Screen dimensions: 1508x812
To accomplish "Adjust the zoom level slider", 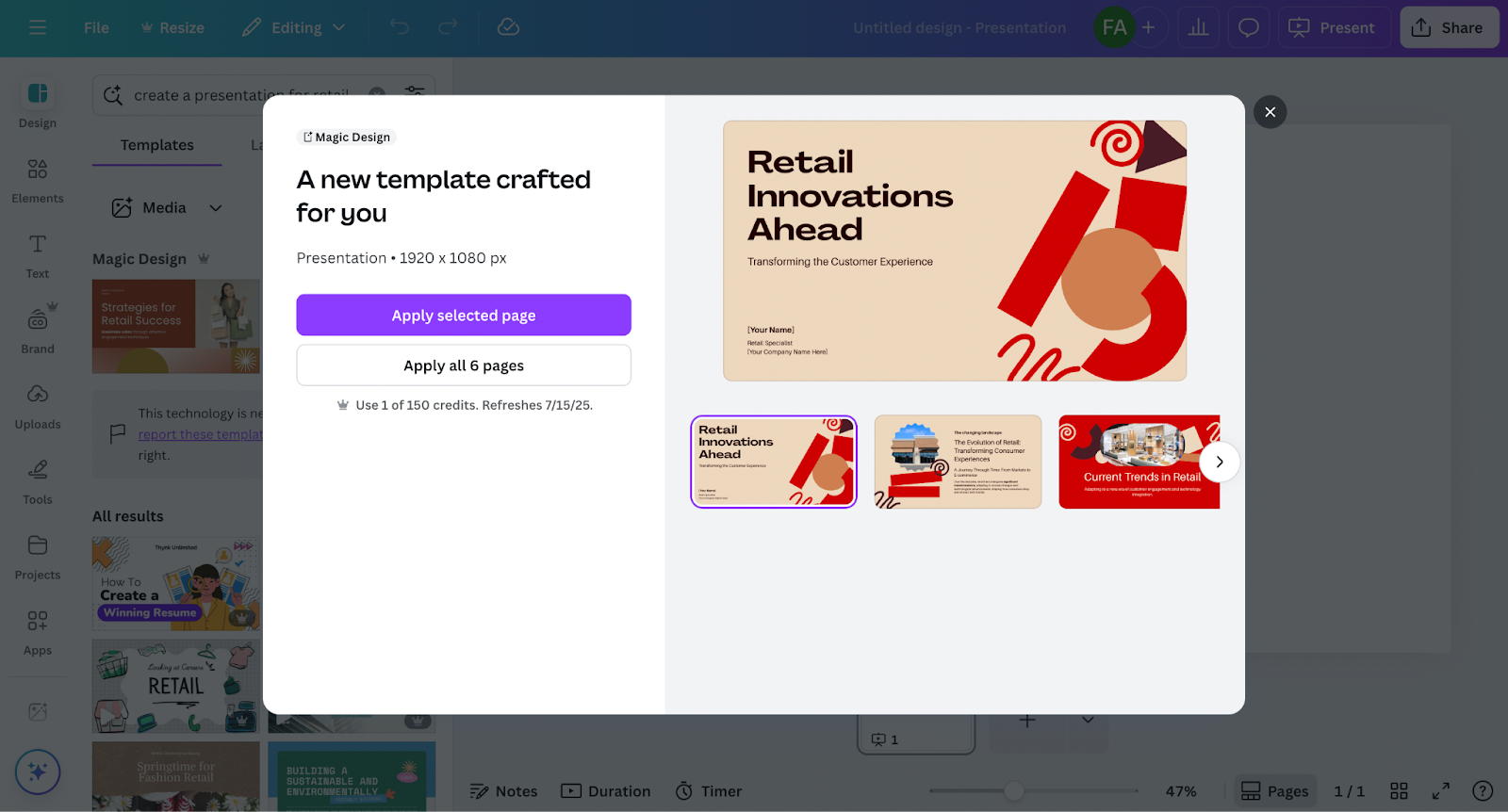I will (1014, 791).
